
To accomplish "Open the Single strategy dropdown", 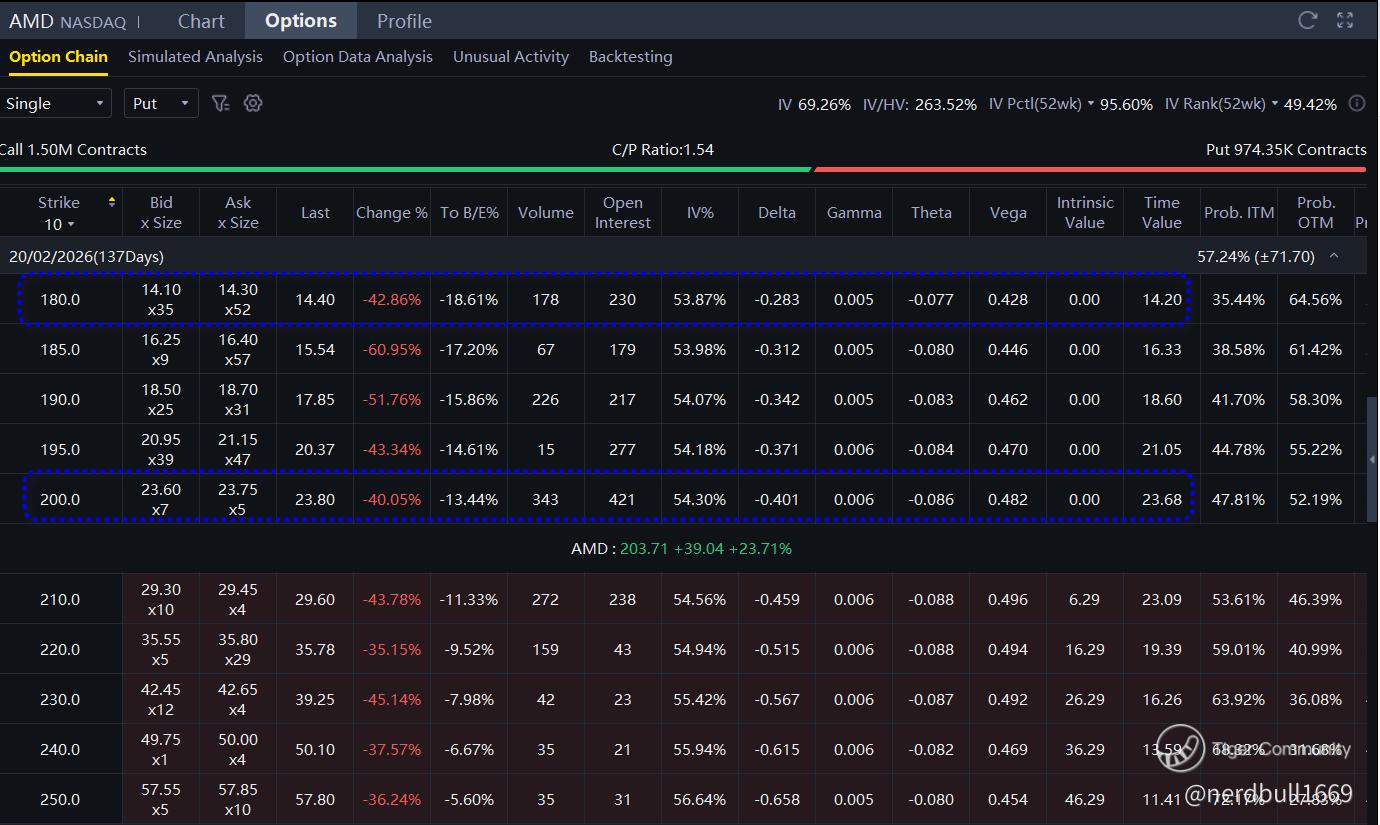I will coord(56,104).
